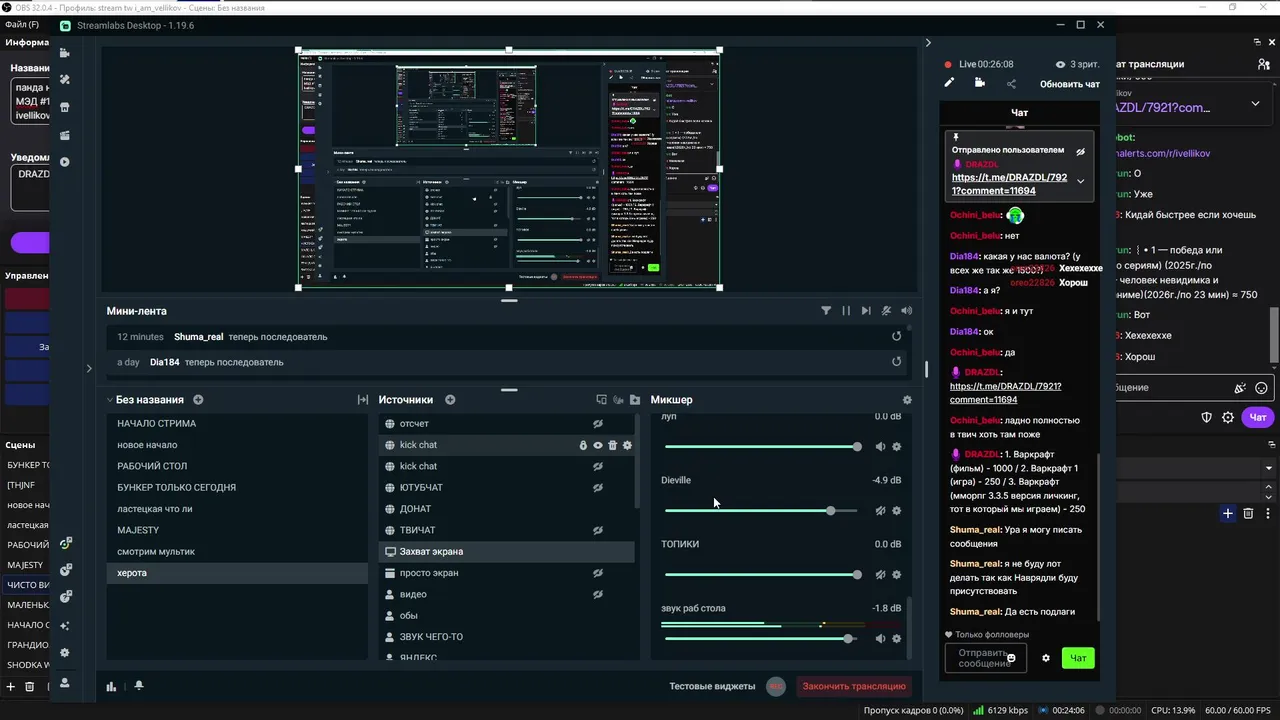Add a new source with plus icon
Screen dimensions: 1280x720
pos(450,400)
